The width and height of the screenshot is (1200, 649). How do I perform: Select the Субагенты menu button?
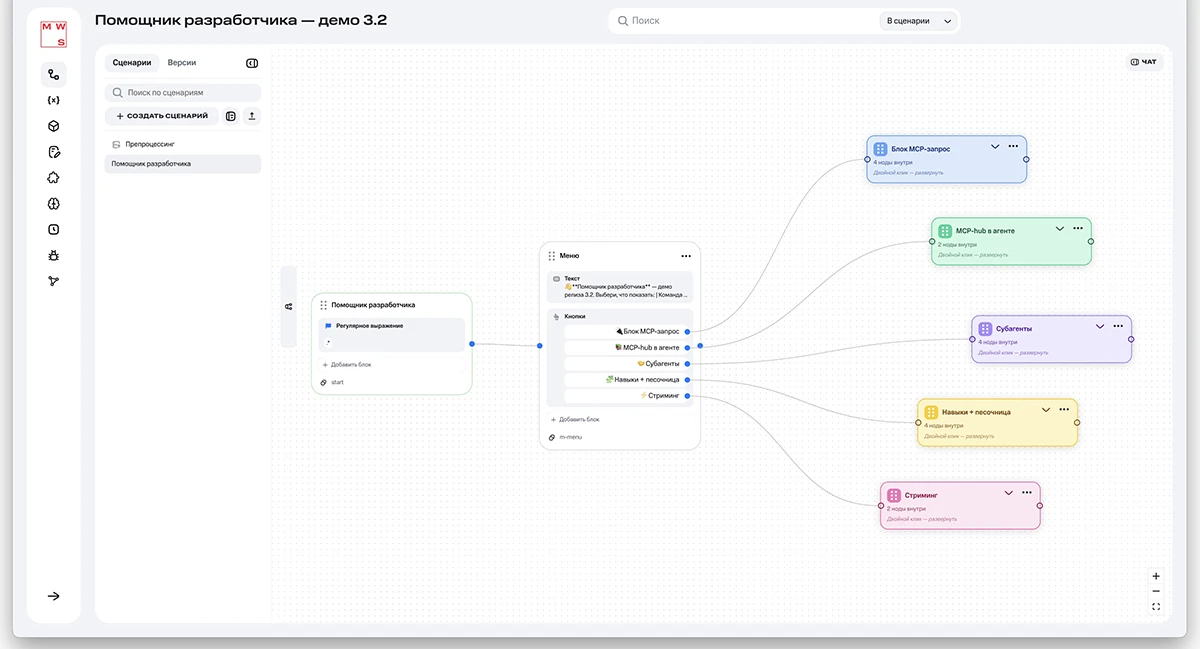point(628,363)
